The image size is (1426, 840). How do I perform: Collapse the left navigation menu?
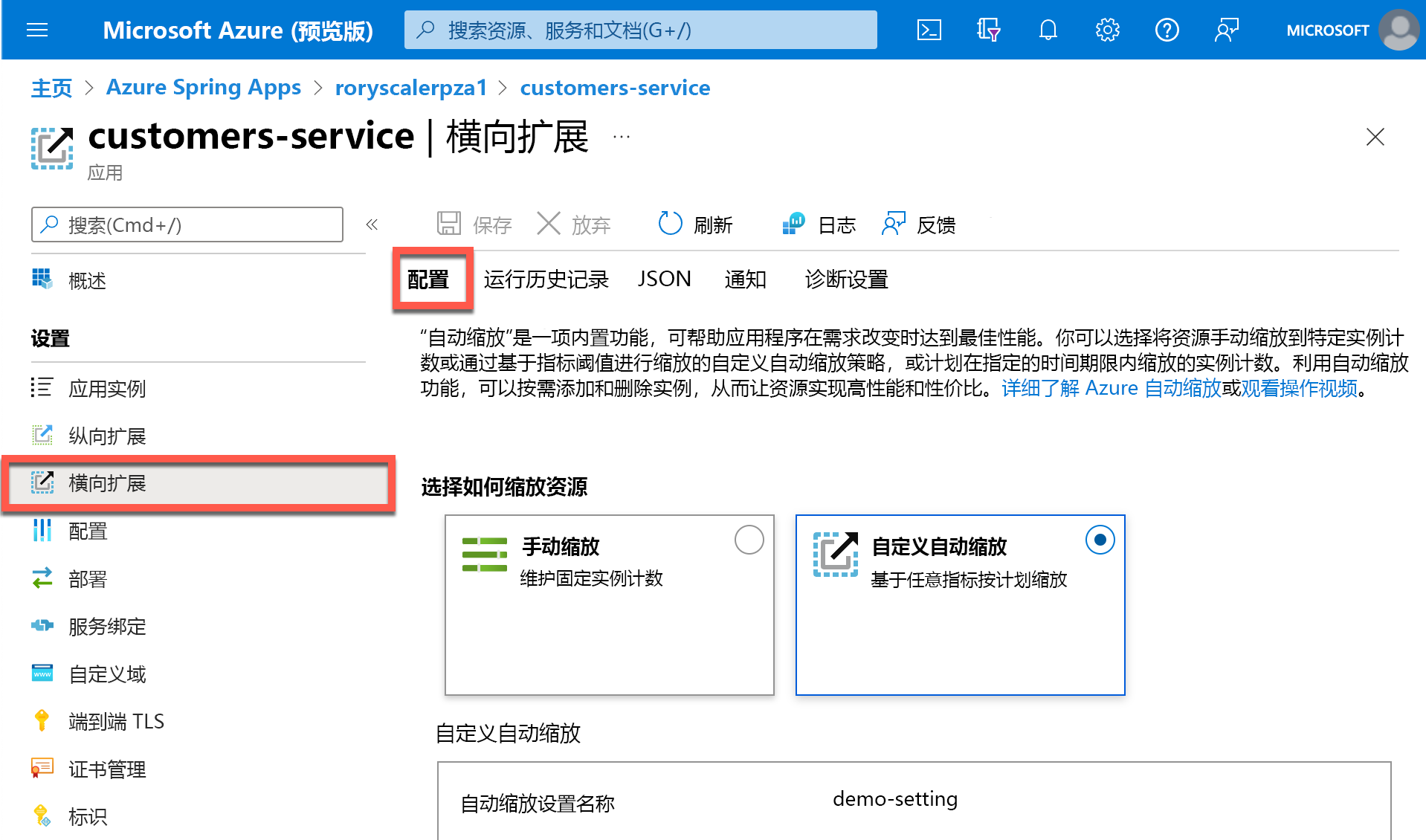tap(372, 224)
